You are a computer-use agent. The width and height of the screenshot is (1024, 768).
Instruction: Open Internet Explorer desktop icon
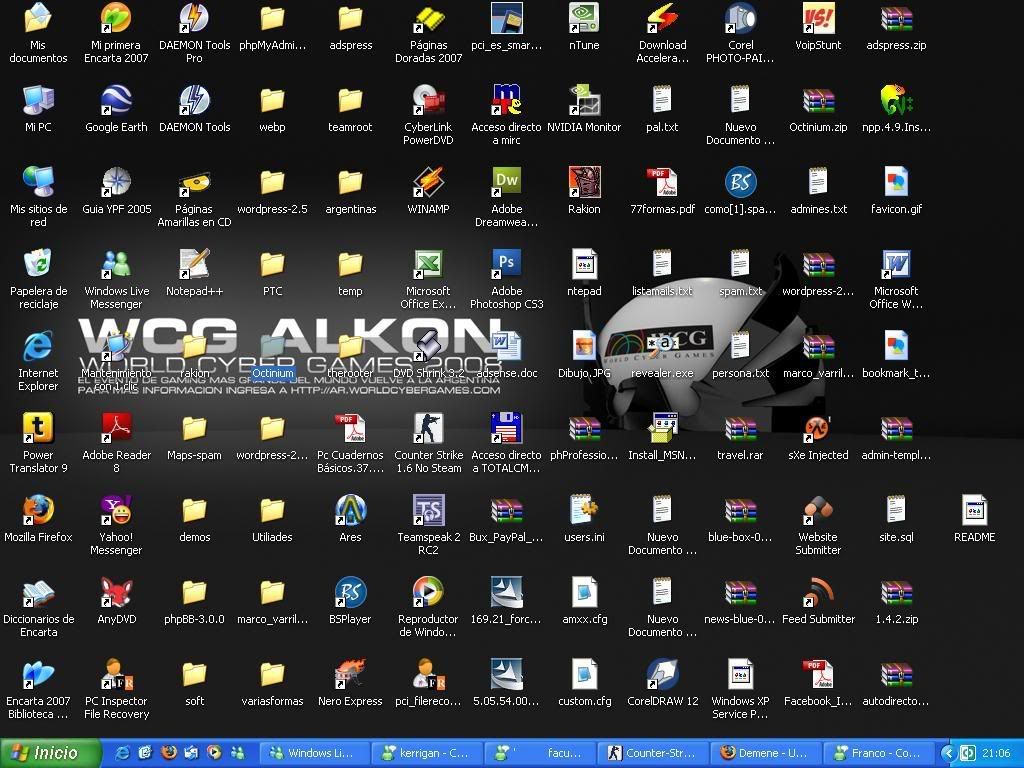tap(38, 346)
